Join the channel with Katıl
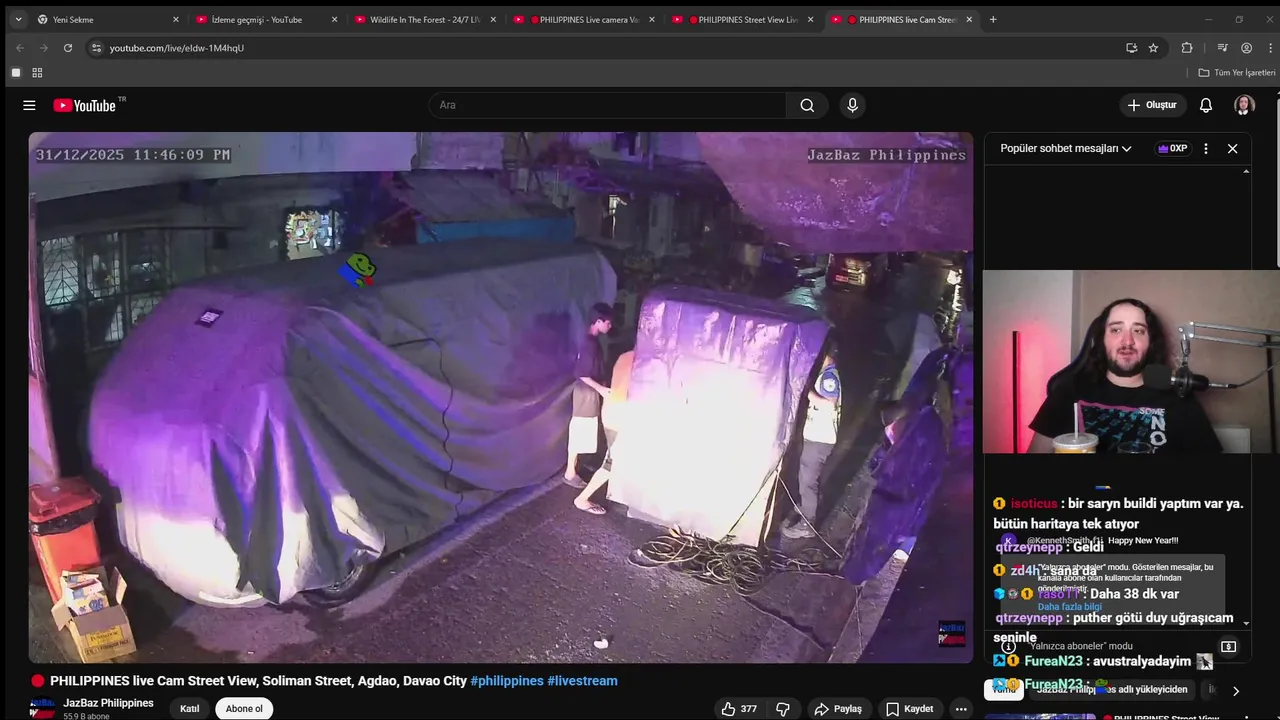Viewport: 1280px width, 720px height. point(190,709)
